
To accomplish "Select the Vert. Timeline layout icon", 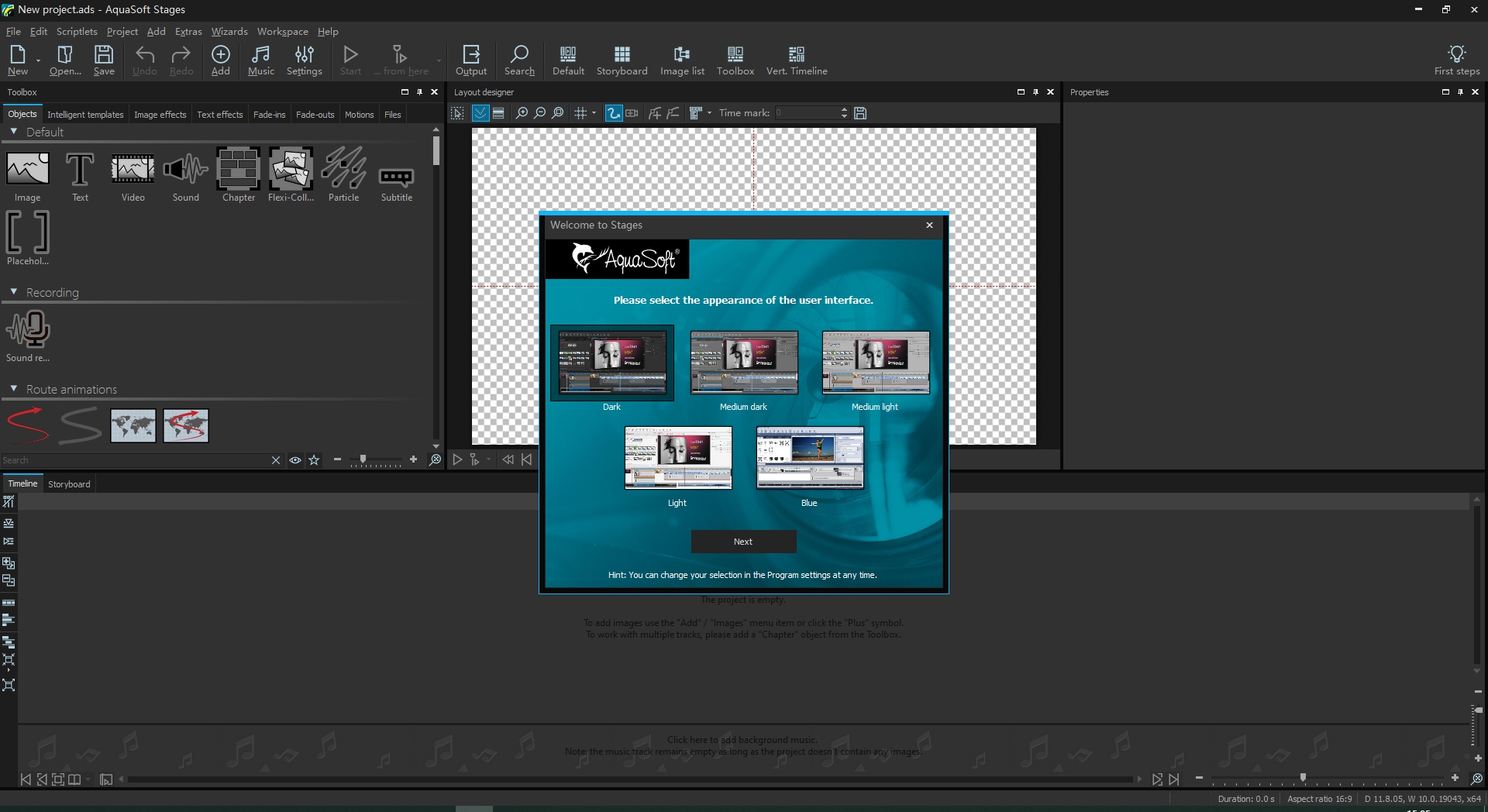I will click(x=797, y=60).
